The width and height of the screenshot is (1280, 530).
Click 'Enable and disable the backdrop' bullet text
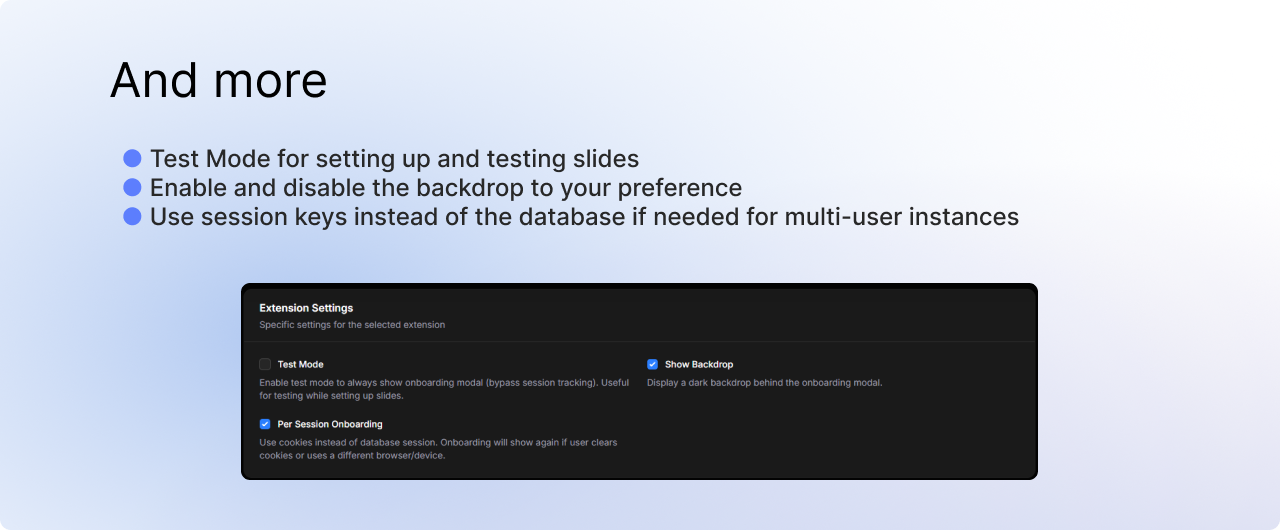click(x=445, y=188)
